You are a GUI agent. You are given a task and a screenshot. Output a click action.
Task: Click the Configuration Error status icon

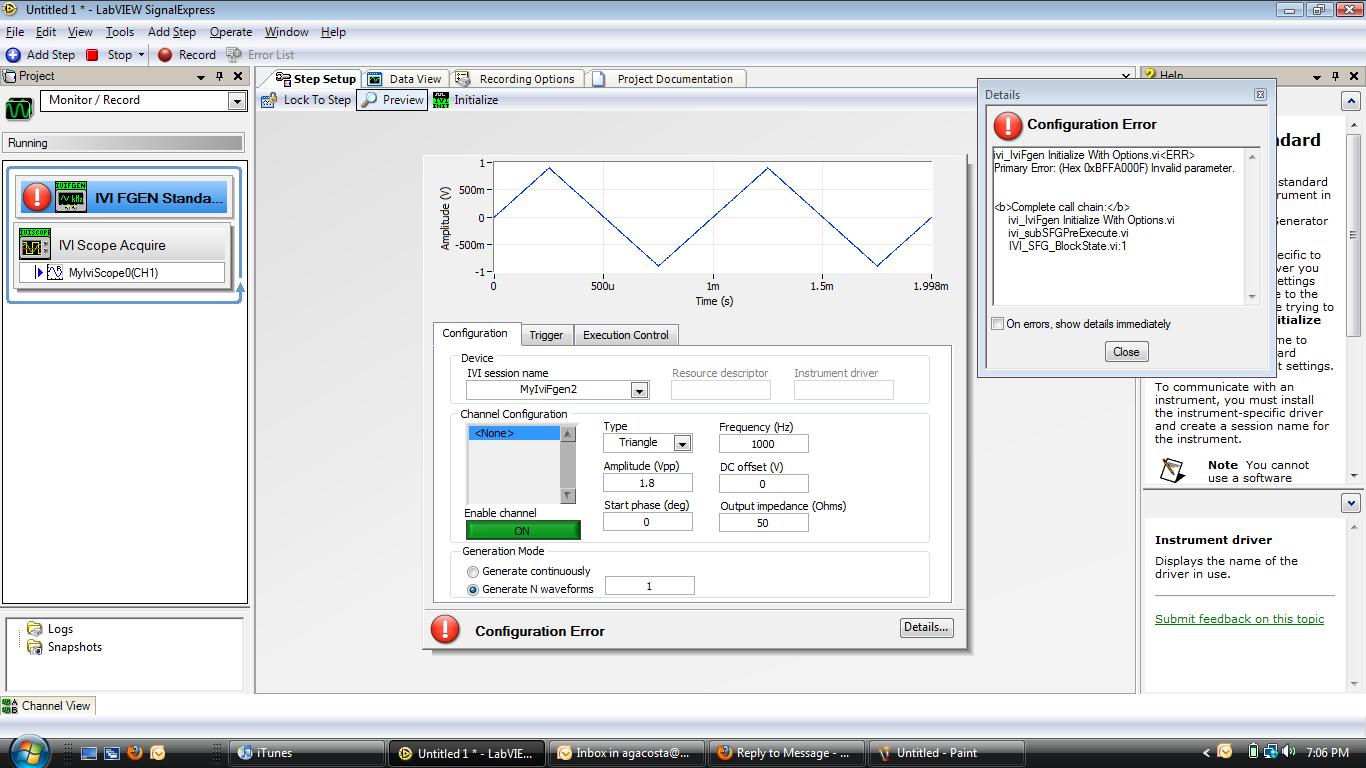tap(445, 629)
